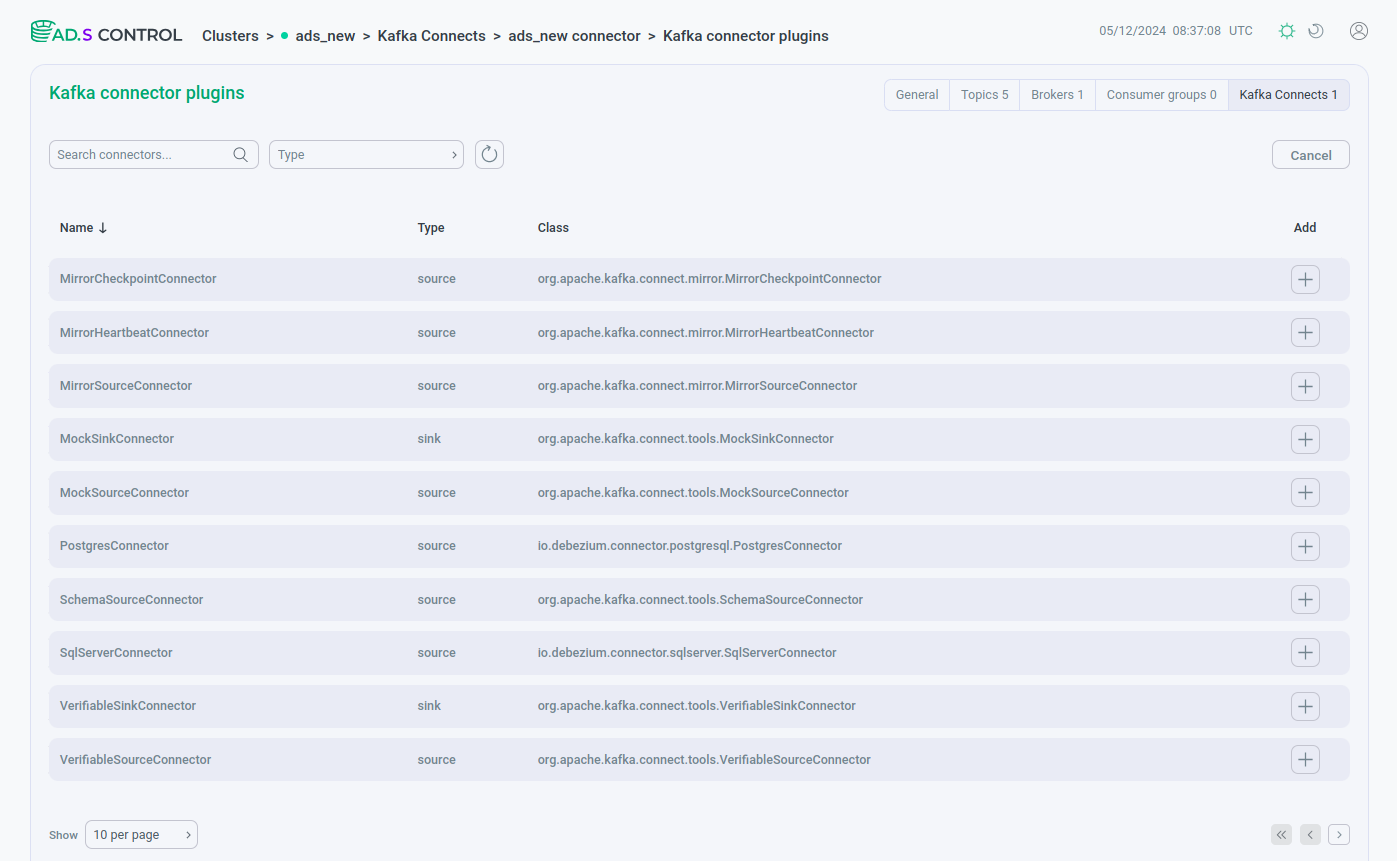Select the MirrorCheckpointConnector name
1397x861 pixels.
pos(138,279)
